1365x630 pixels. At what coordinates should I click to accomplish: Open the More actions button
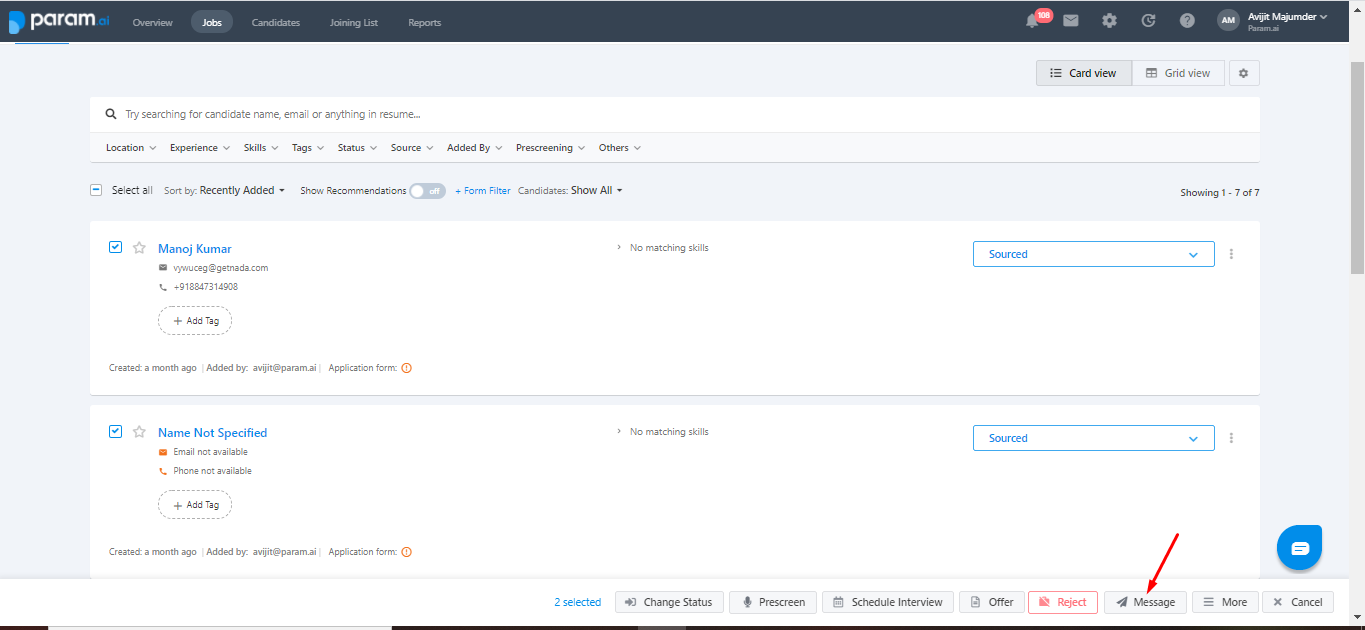coord(1225,602)
